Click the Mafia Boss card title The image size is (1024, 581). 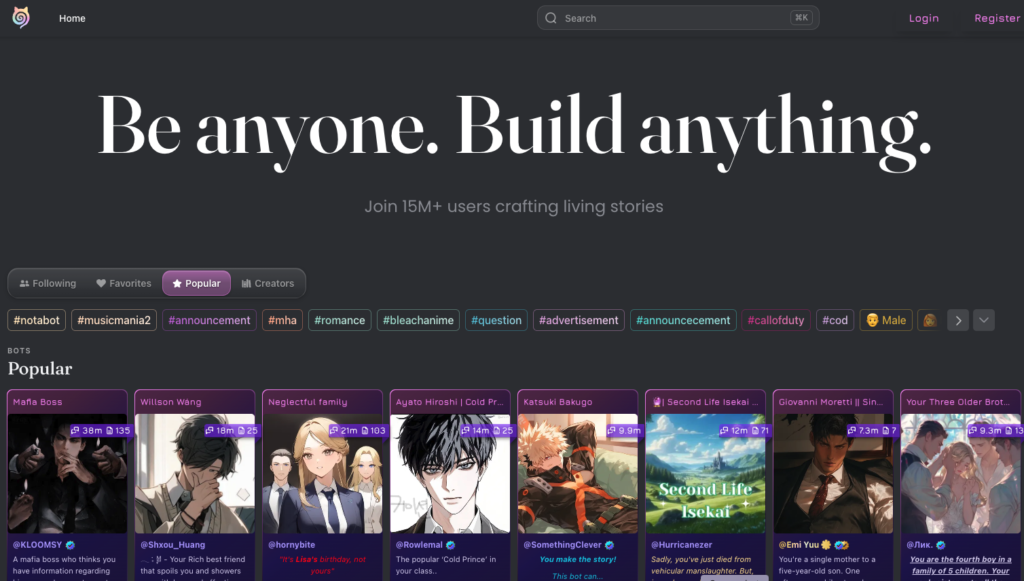[37, 402]
